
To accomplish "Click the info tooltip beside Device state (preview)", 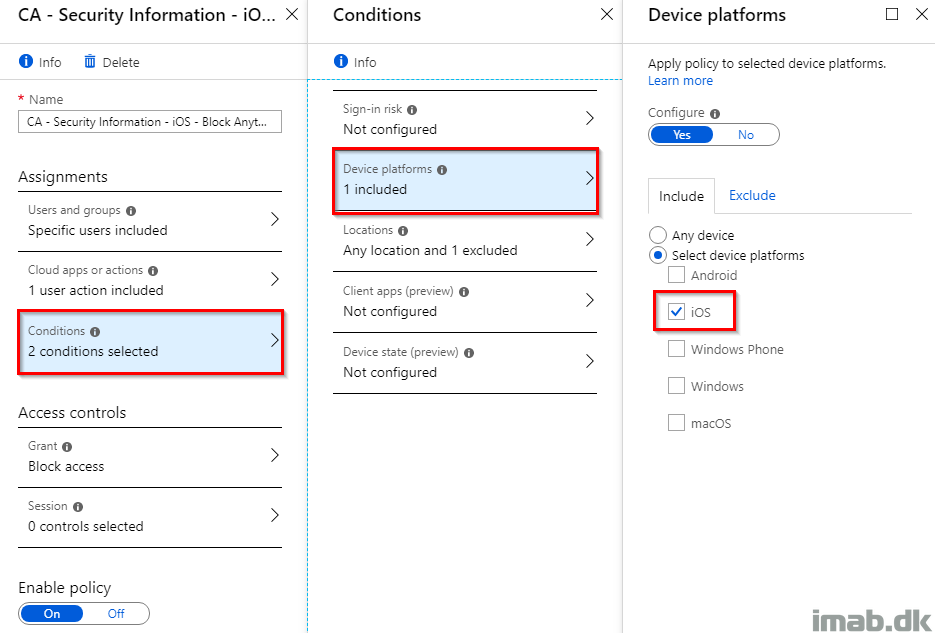I will pos(469,353).
